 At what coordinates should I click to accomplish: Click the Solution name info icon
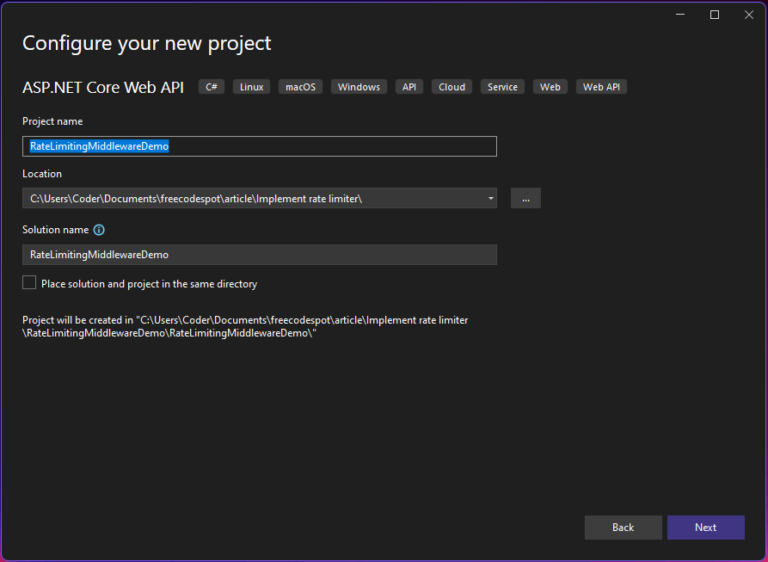[99, 230]
